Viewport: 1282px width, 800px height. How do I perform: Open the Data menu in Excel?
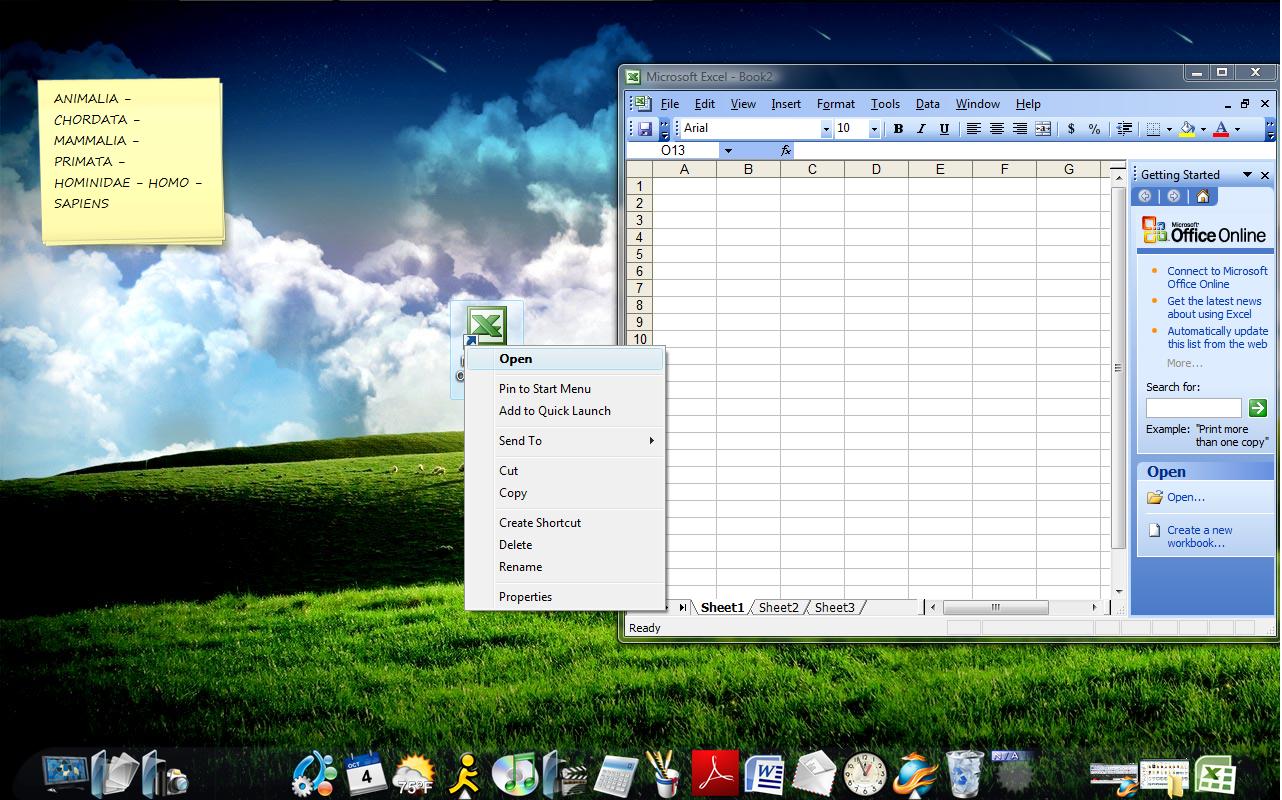[928, 104]
